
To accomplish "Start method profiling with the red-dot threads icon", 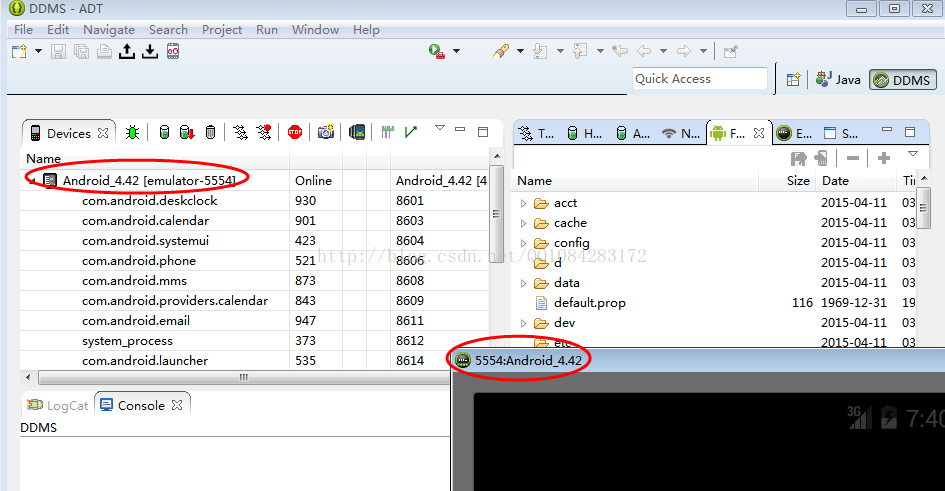I will pos(263,132).
